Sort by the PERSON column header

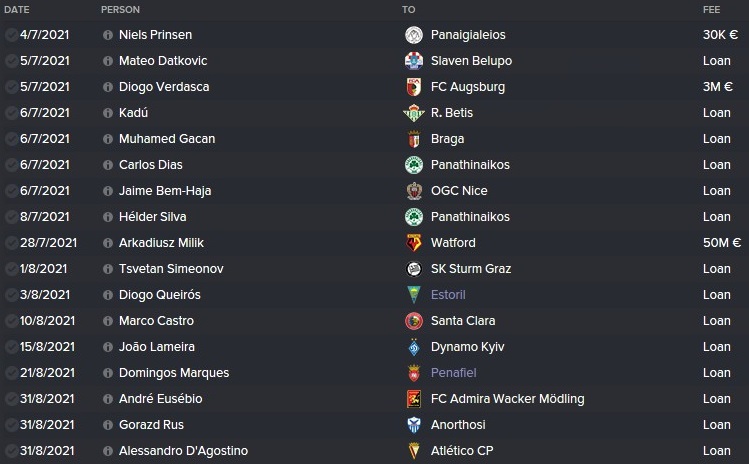pyautogui.click(x=120, y=10)
